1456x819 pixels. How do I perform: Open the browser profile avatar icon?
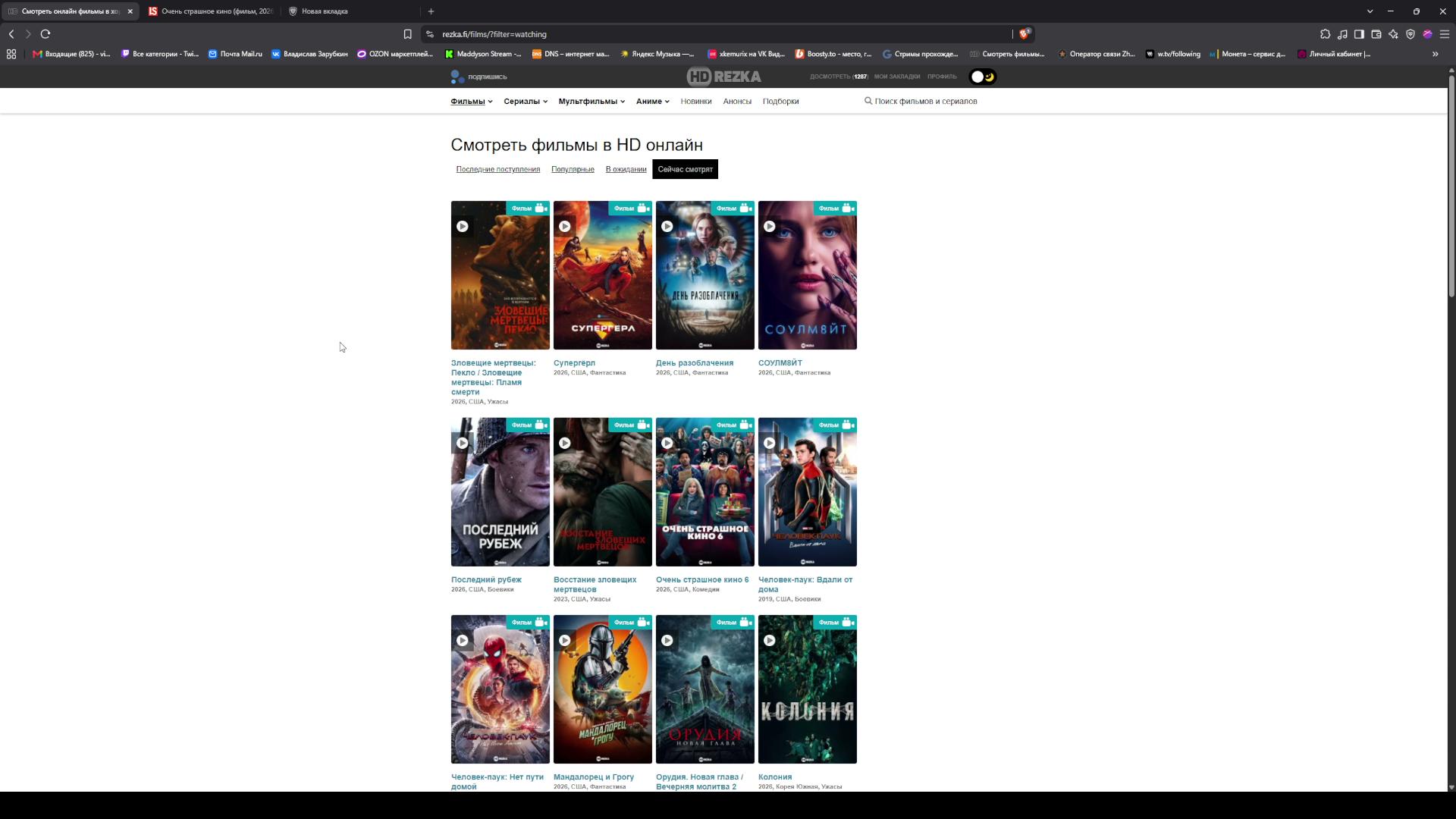pos(1427,34)
